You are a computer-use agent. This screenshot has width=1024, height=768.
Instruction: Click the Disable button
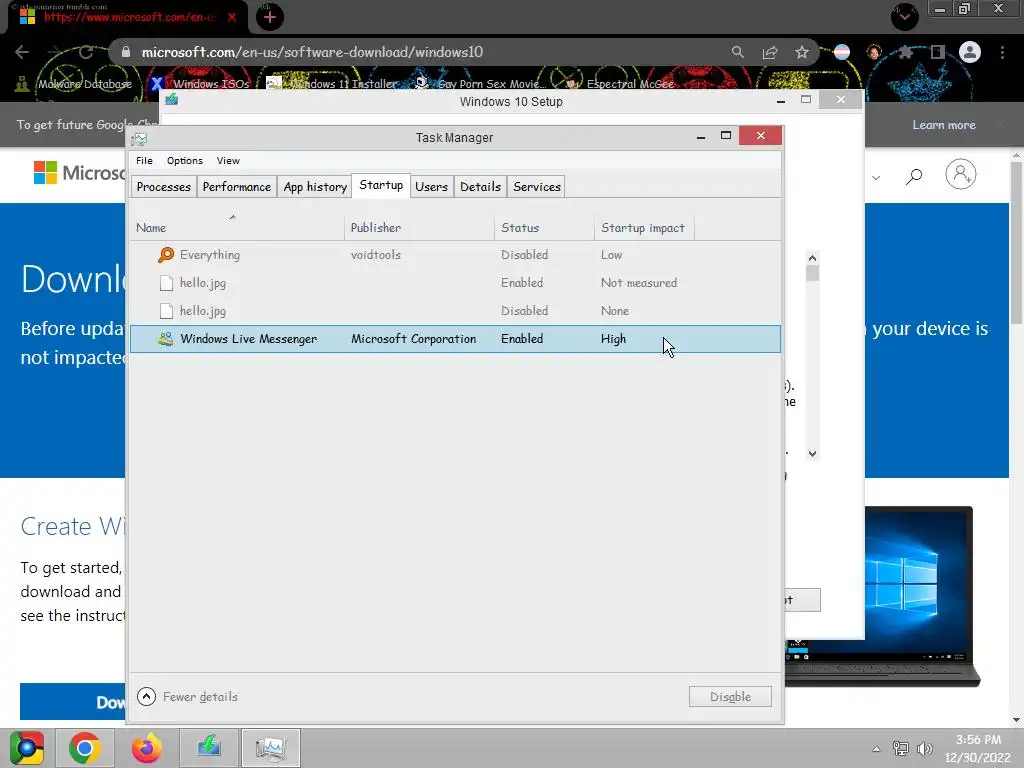[x=730, y=697]
